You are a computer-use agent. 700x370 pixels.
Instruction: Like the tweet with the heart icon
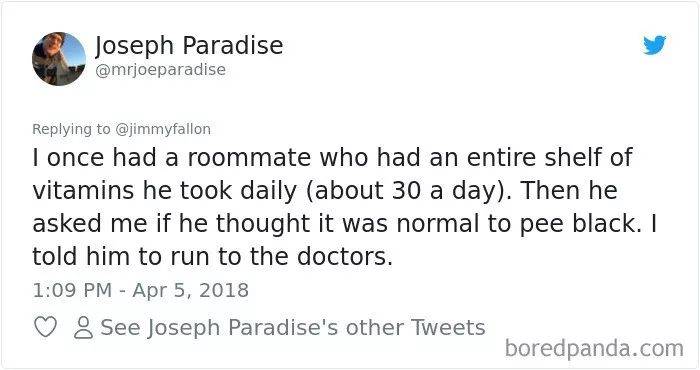pyautogui.click(x=45, y=327)
